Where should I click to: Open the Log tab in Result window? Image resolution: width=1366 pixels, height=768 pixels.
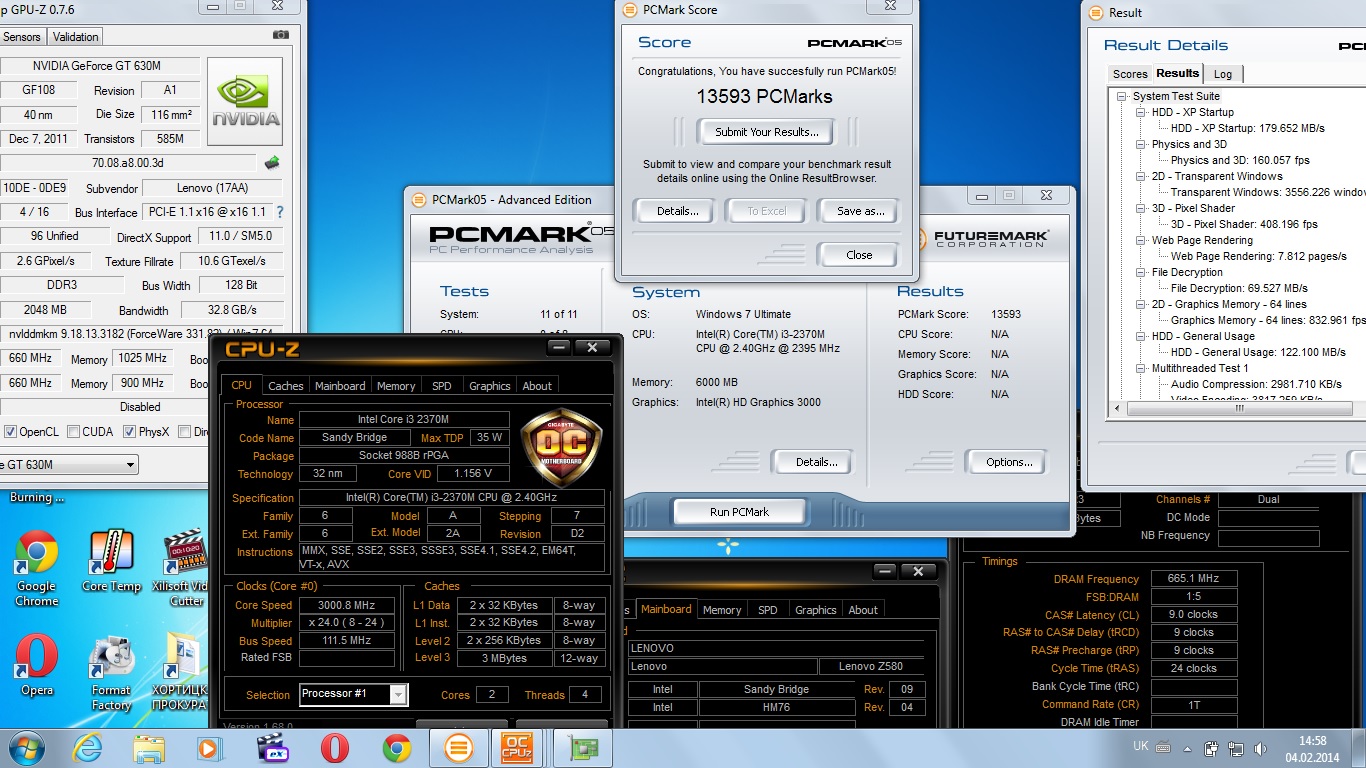pyautogui.click(x=1223, y=74)
